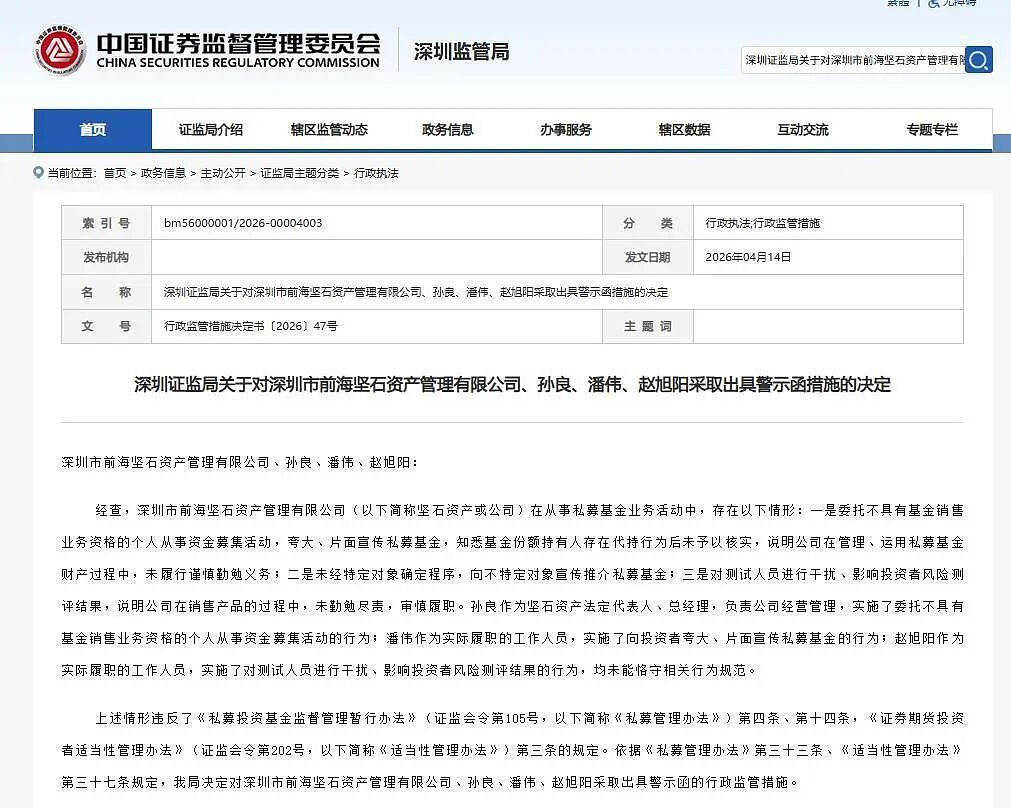Click the magnifier search button
This screenshot has width=1011, height=808.
[x=979, y=60]
